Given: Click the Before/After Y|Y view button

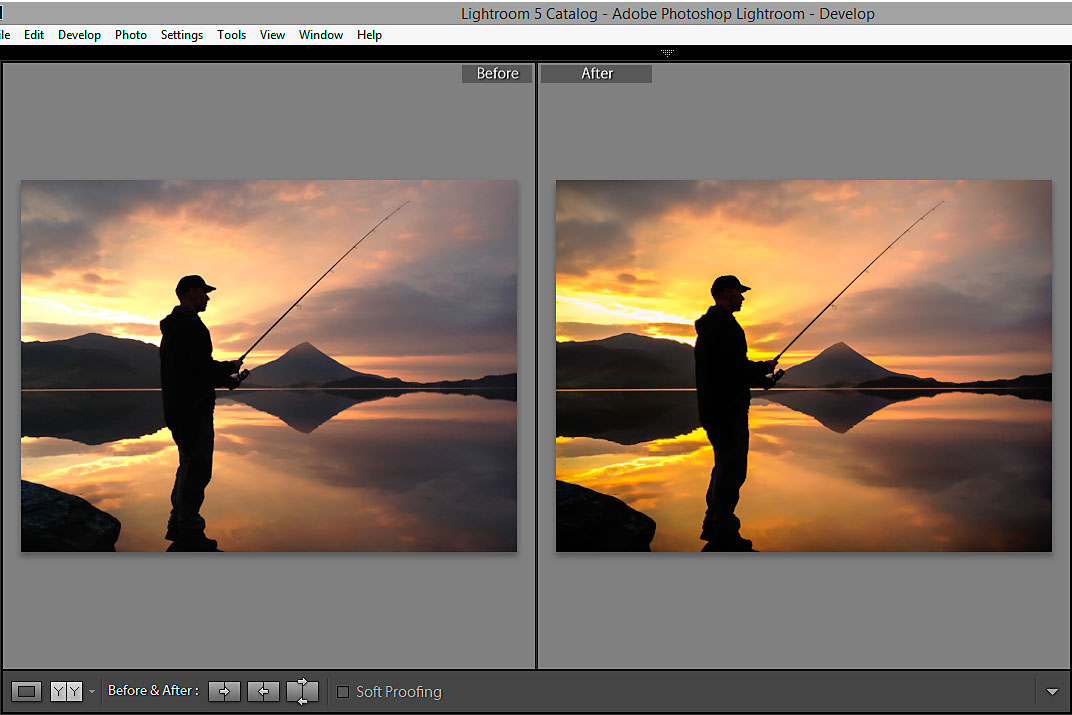Looking at the screenshot, I should (x=66, y=691).
